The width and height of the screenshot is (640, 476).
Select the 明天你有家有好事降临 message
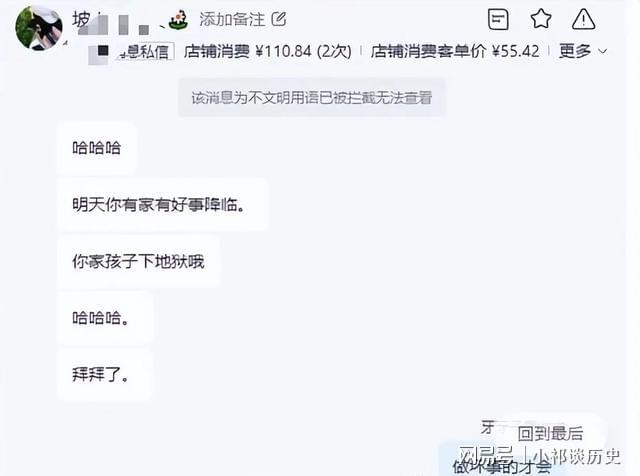pyautogui.click(x=162, y=205)
